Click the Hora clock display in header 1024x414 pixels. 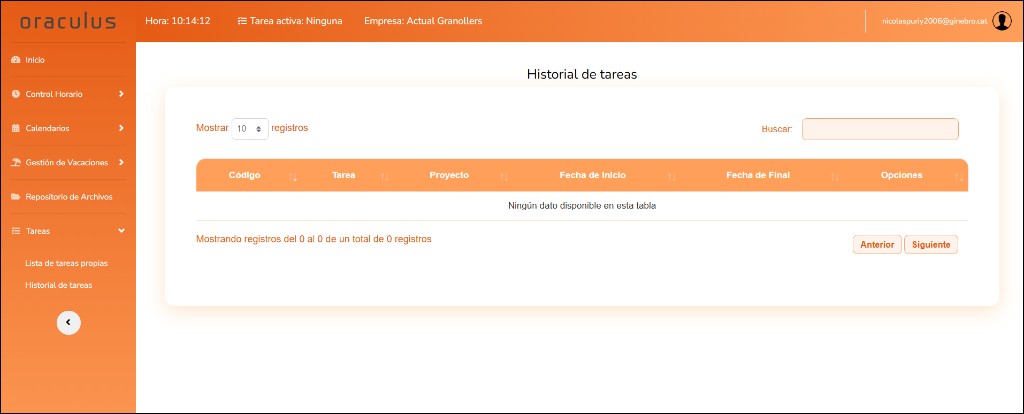178,21
